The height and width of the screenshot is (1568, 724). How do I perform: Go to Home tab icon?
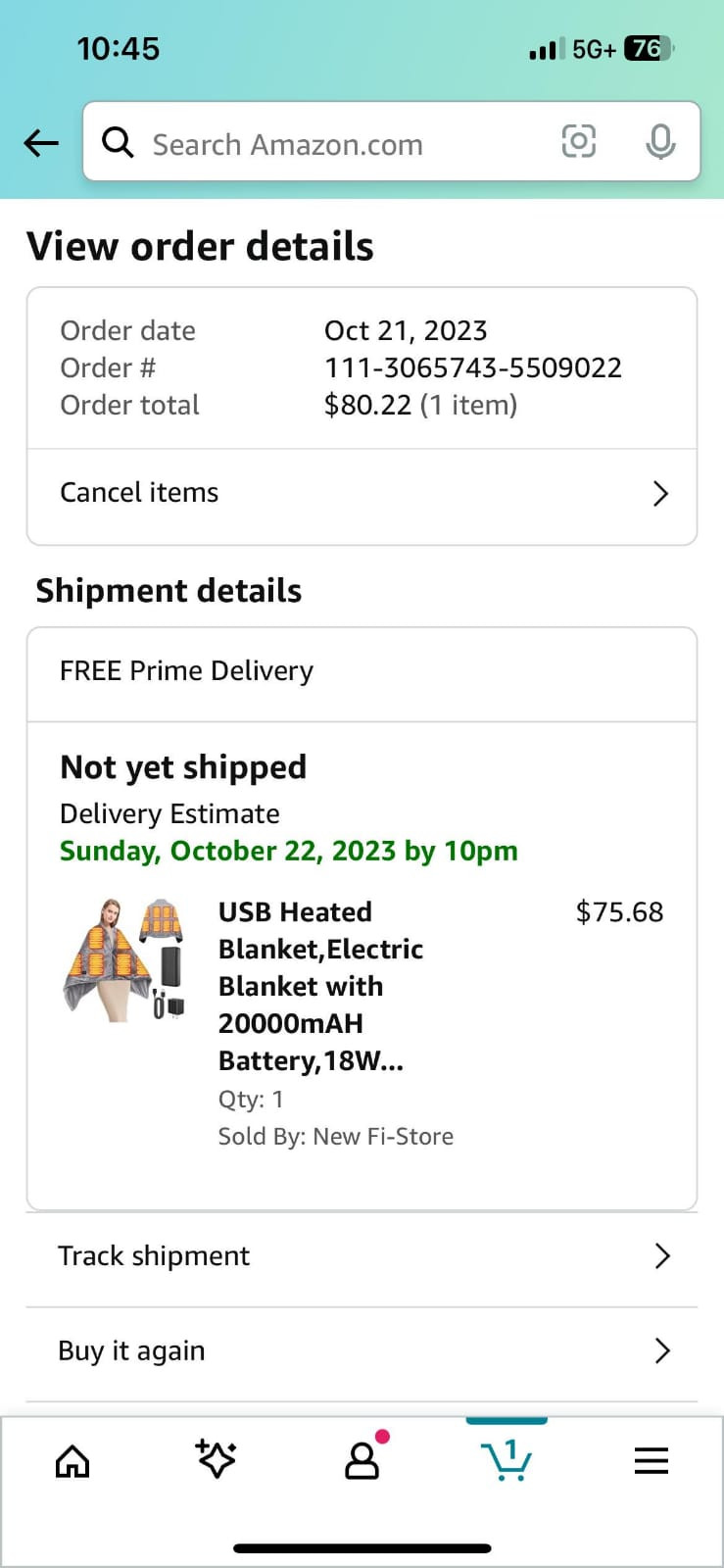pyautogui.click(x=72, y=1461)
